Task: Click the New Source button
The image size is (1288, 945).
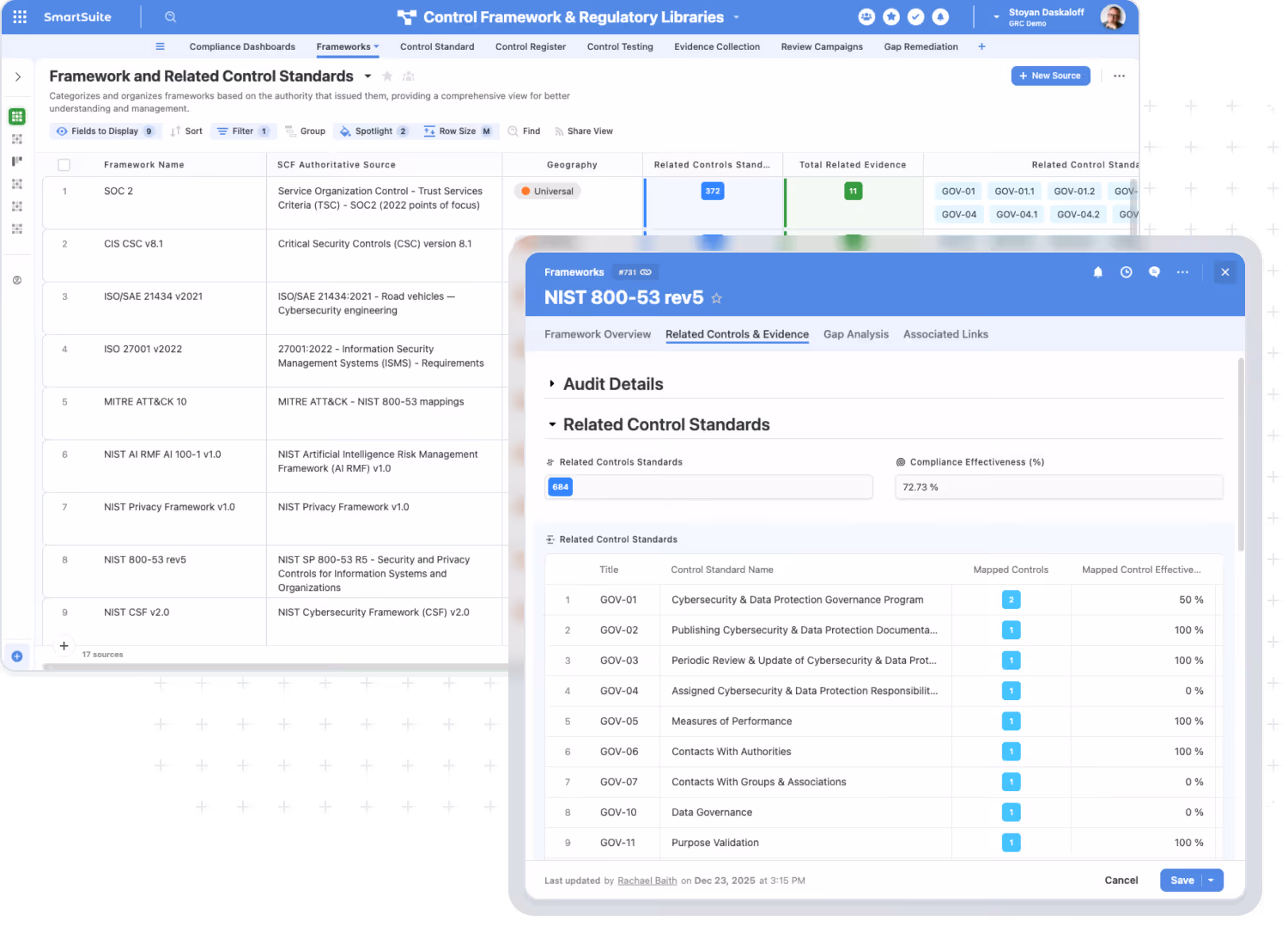Action: tap(1050, 76)
